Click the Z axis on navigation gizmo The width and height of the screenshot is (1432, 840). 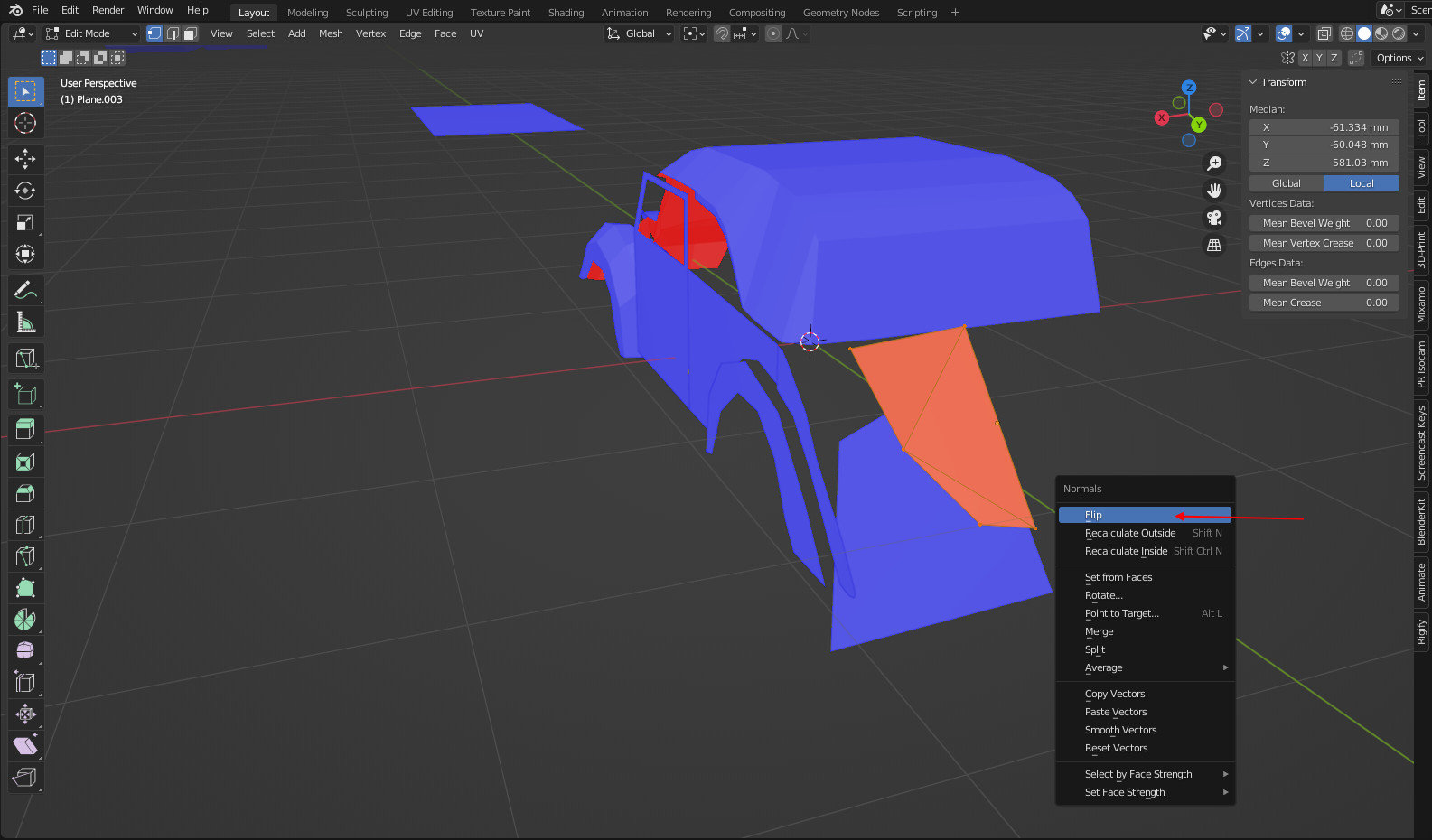click(x=1189, y=88)
